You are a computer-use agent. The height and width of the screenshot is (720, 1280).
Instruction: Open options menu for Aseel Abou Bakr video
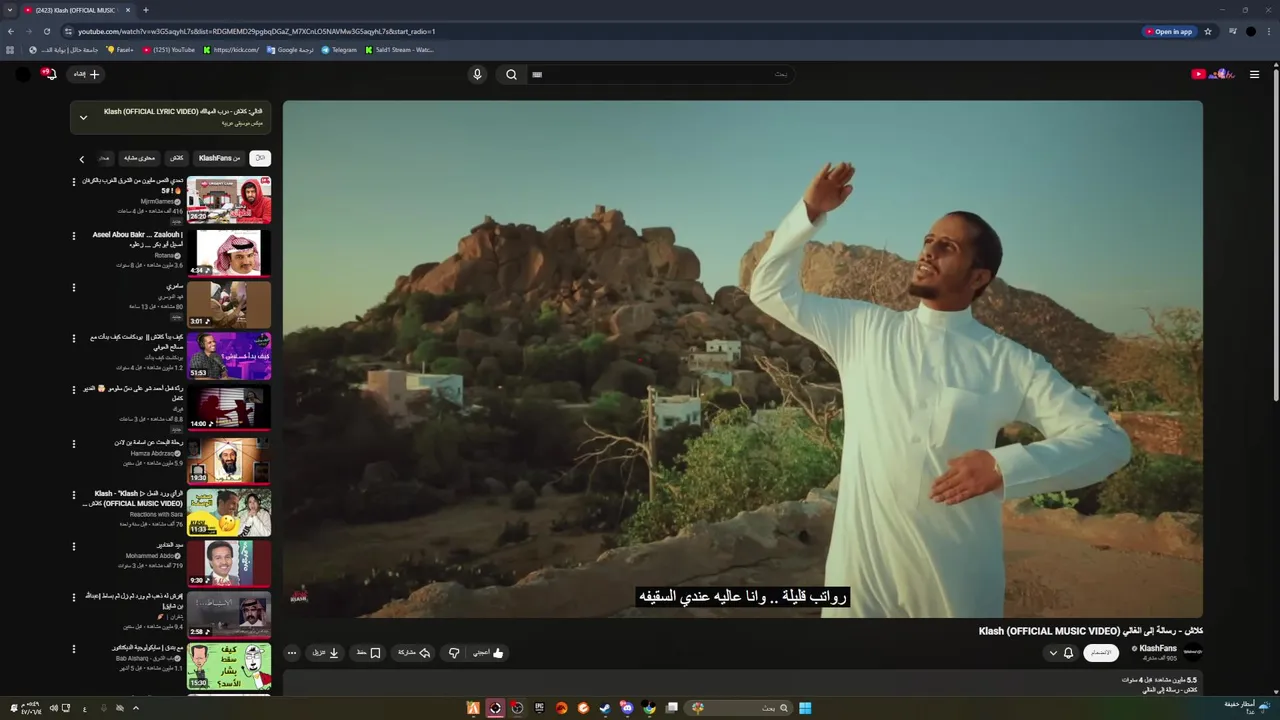pyautogui.click(x=73, y=236)
